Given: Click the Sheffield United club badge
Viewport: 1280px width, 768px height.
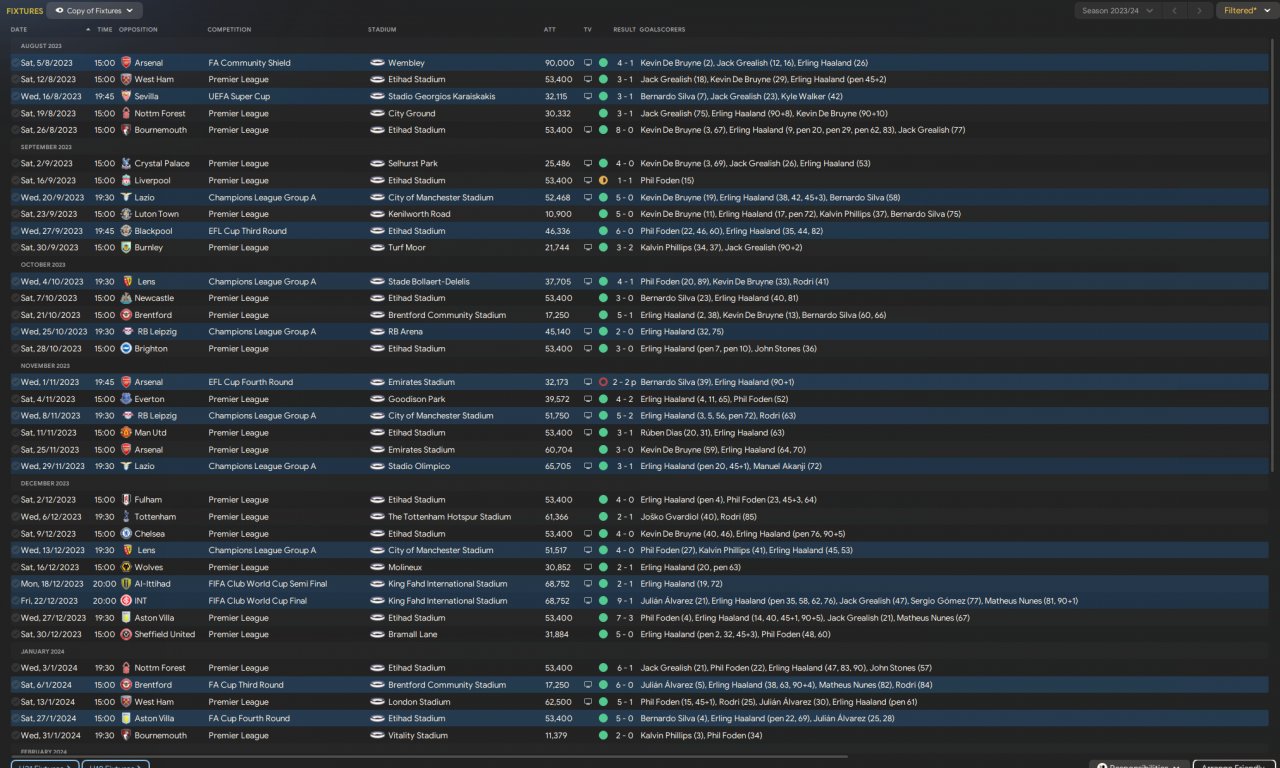Looking at the screenshot, I should point(126,634).
